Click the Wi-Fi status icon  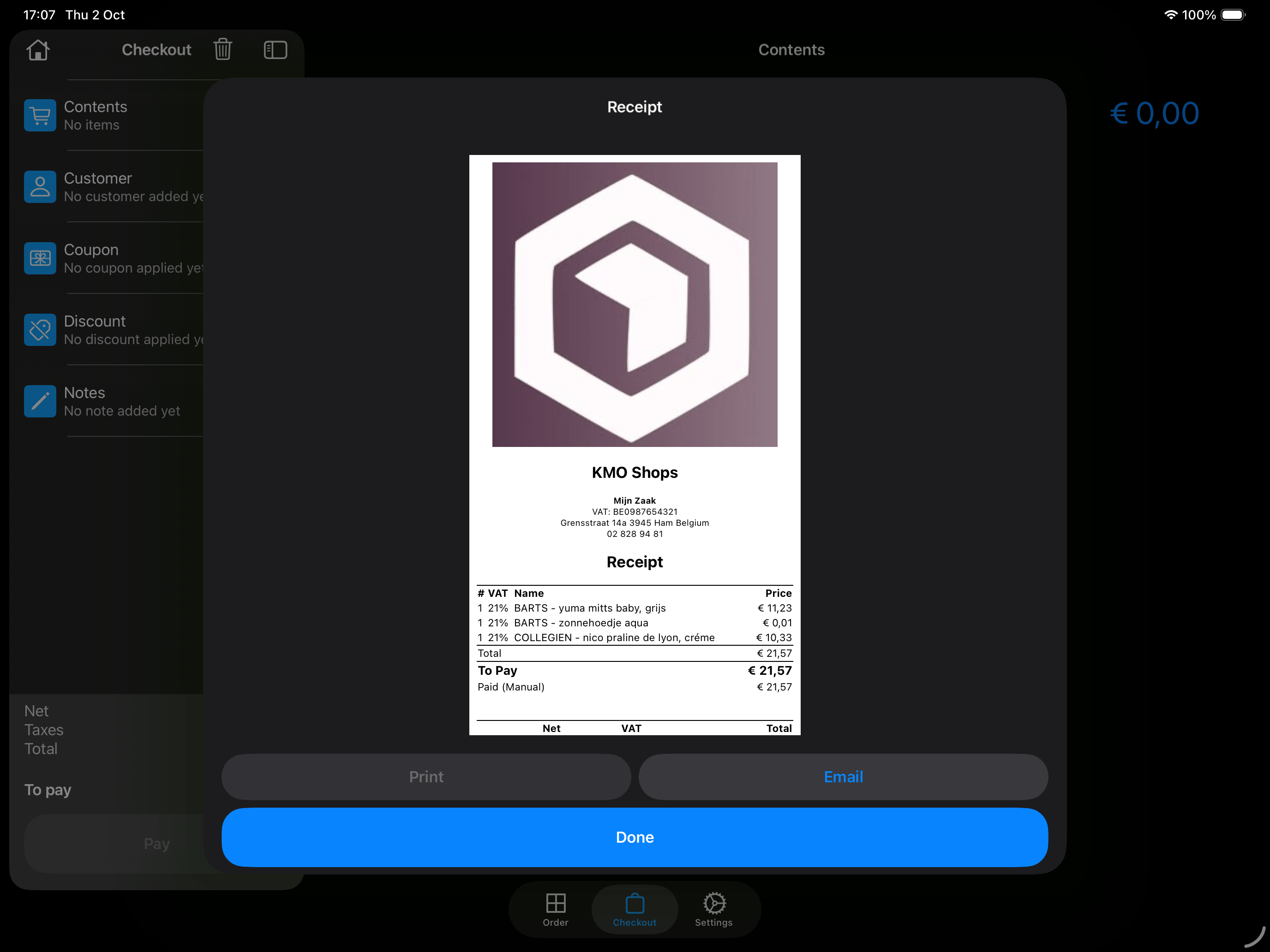[1170, 15]
